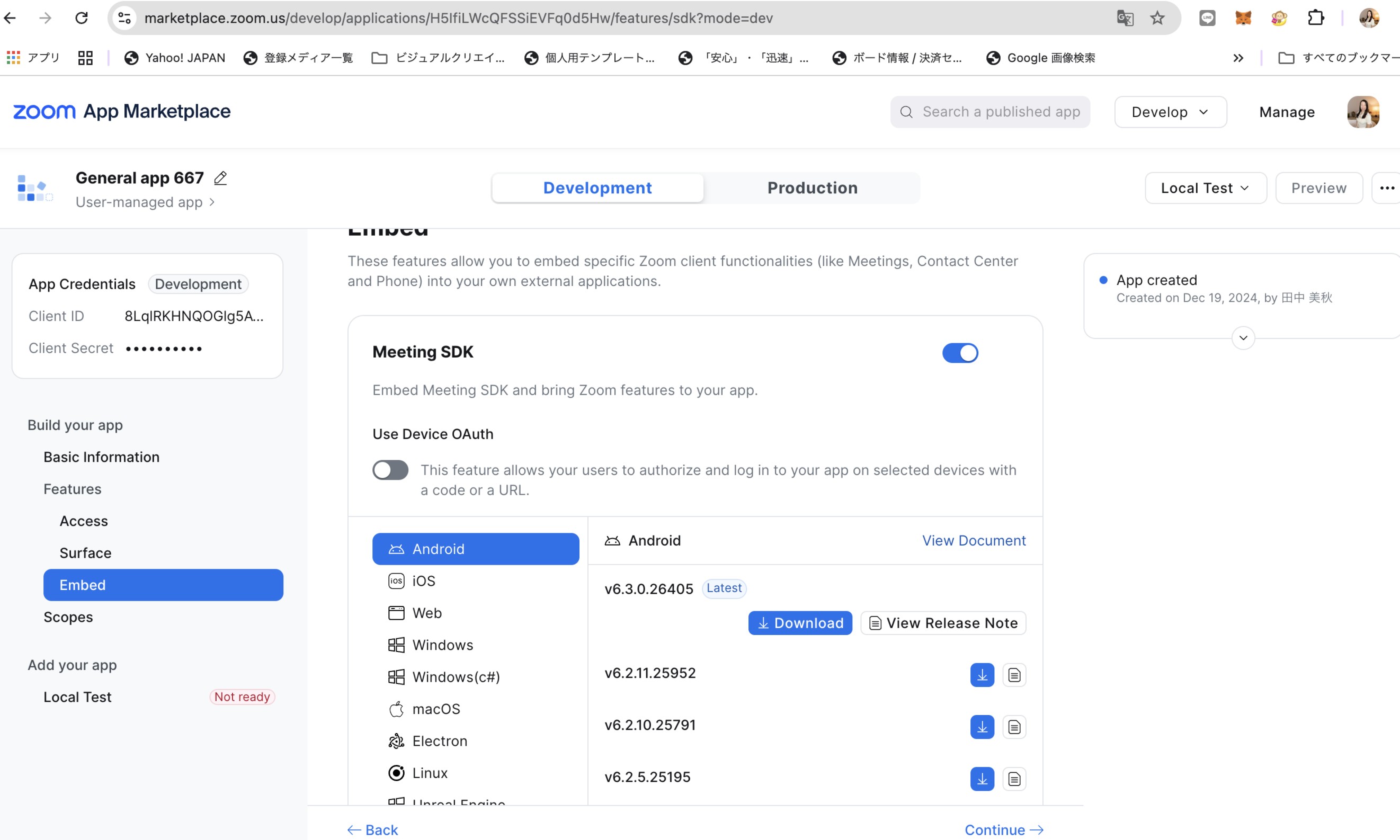View release note icon for v6.2.11.25952

click(1014, 675)
